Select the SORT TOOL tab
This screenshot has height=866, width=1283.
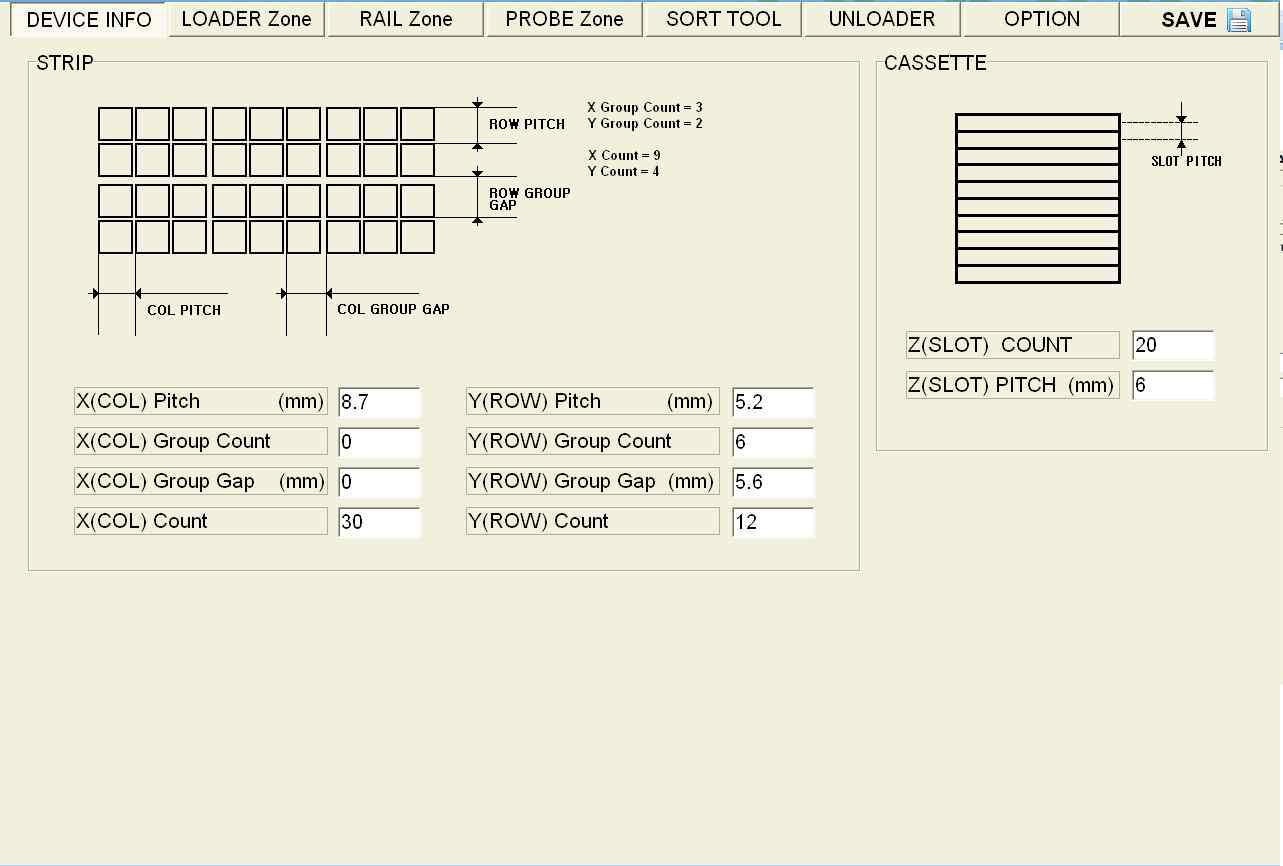(723, 19)
